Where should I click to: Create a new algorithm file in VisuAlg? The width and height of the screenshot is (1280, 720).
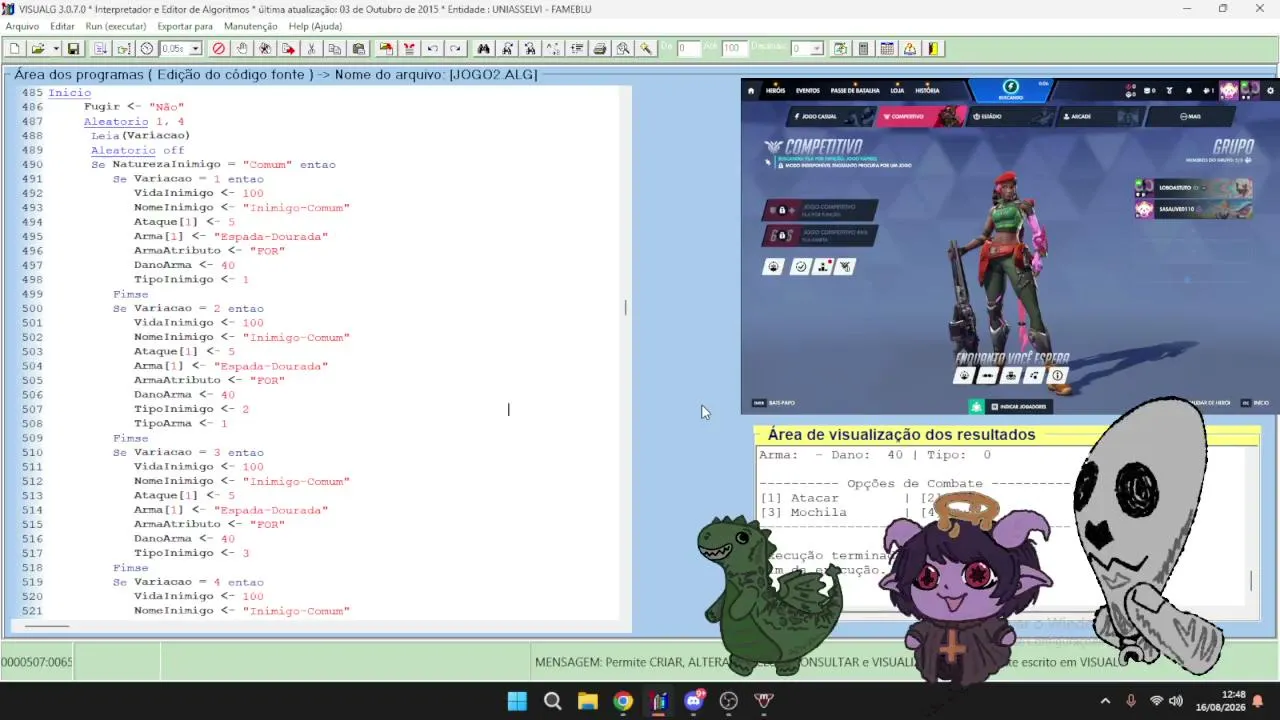click(x=15, y=48)
